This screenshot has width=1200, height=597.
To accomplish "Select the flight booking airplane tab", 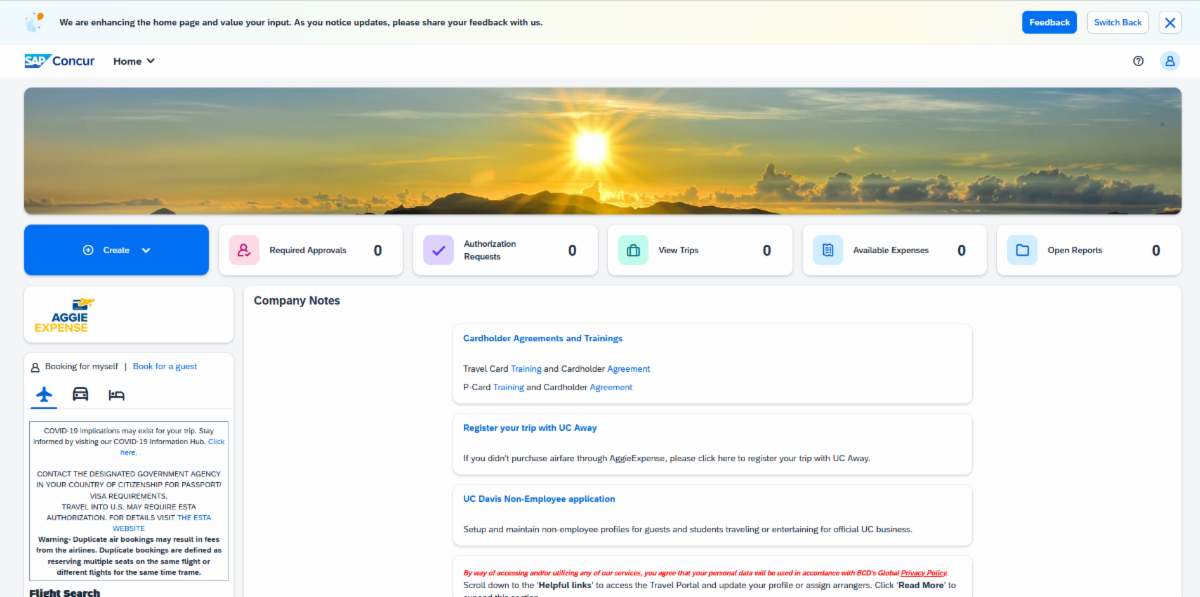I will click(43, 394).
